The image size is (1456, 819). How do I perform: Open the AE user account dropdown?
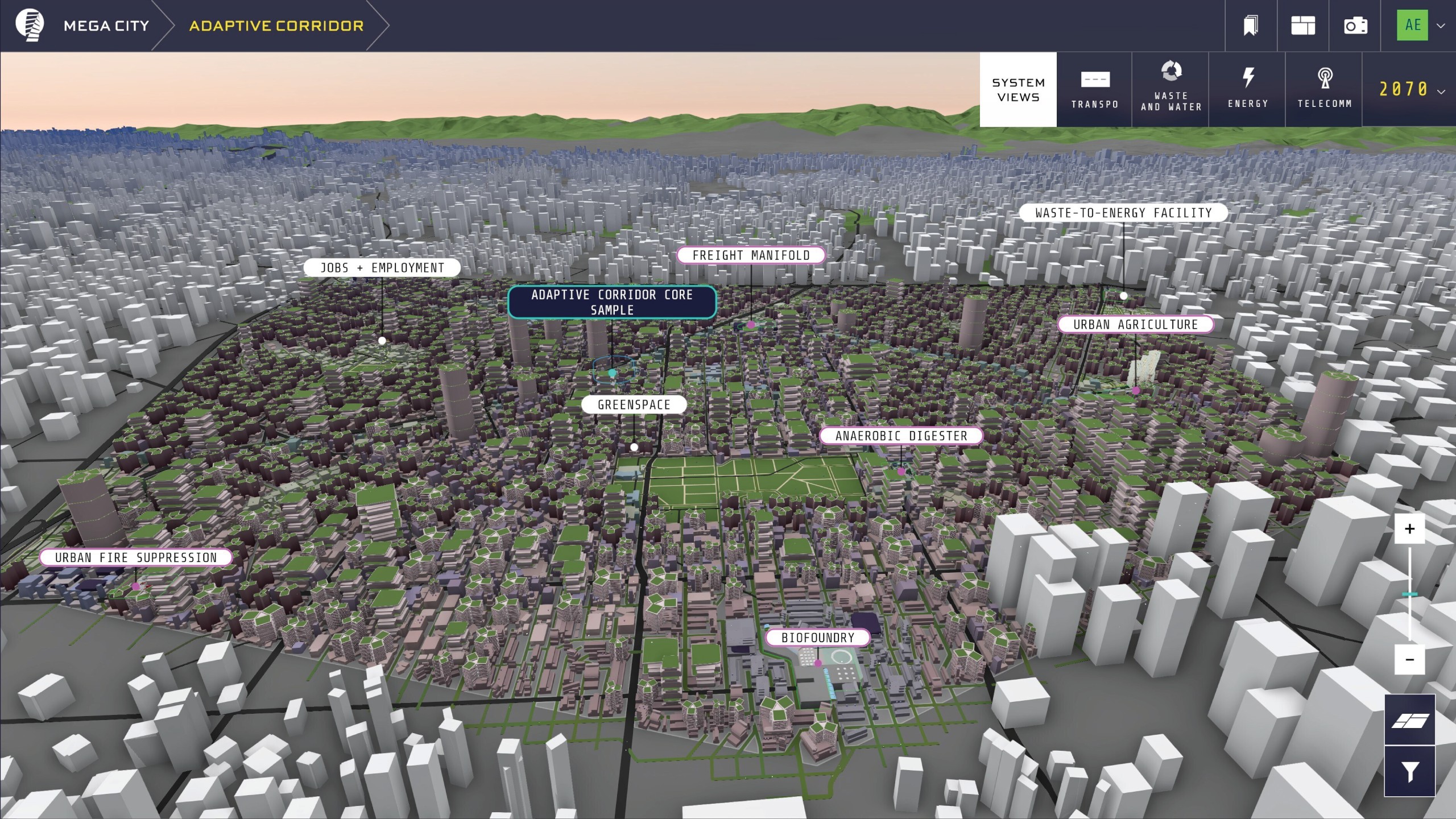1420,26
